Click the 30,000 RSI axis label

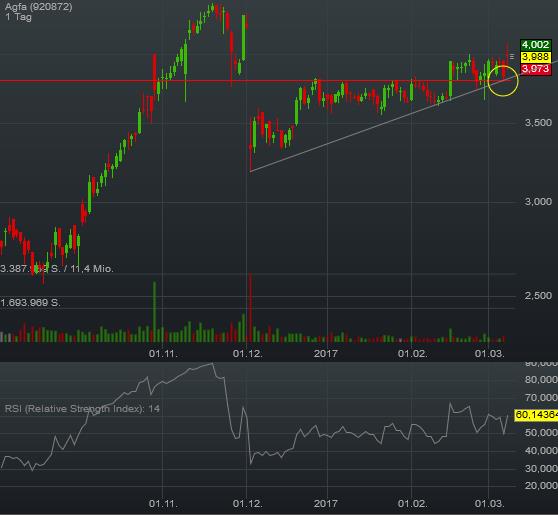(x=541, y=468)
